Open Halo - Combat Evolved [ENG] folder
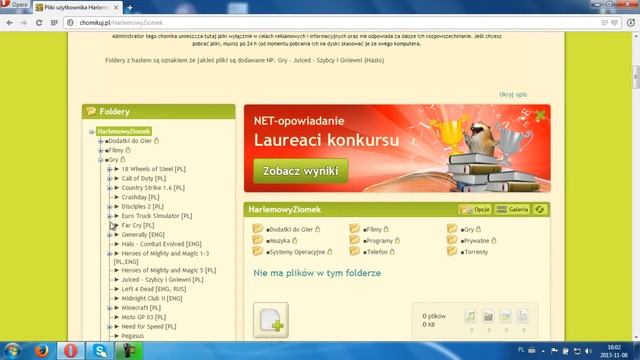This screenshot has height=360, width=640. (161, 244)
